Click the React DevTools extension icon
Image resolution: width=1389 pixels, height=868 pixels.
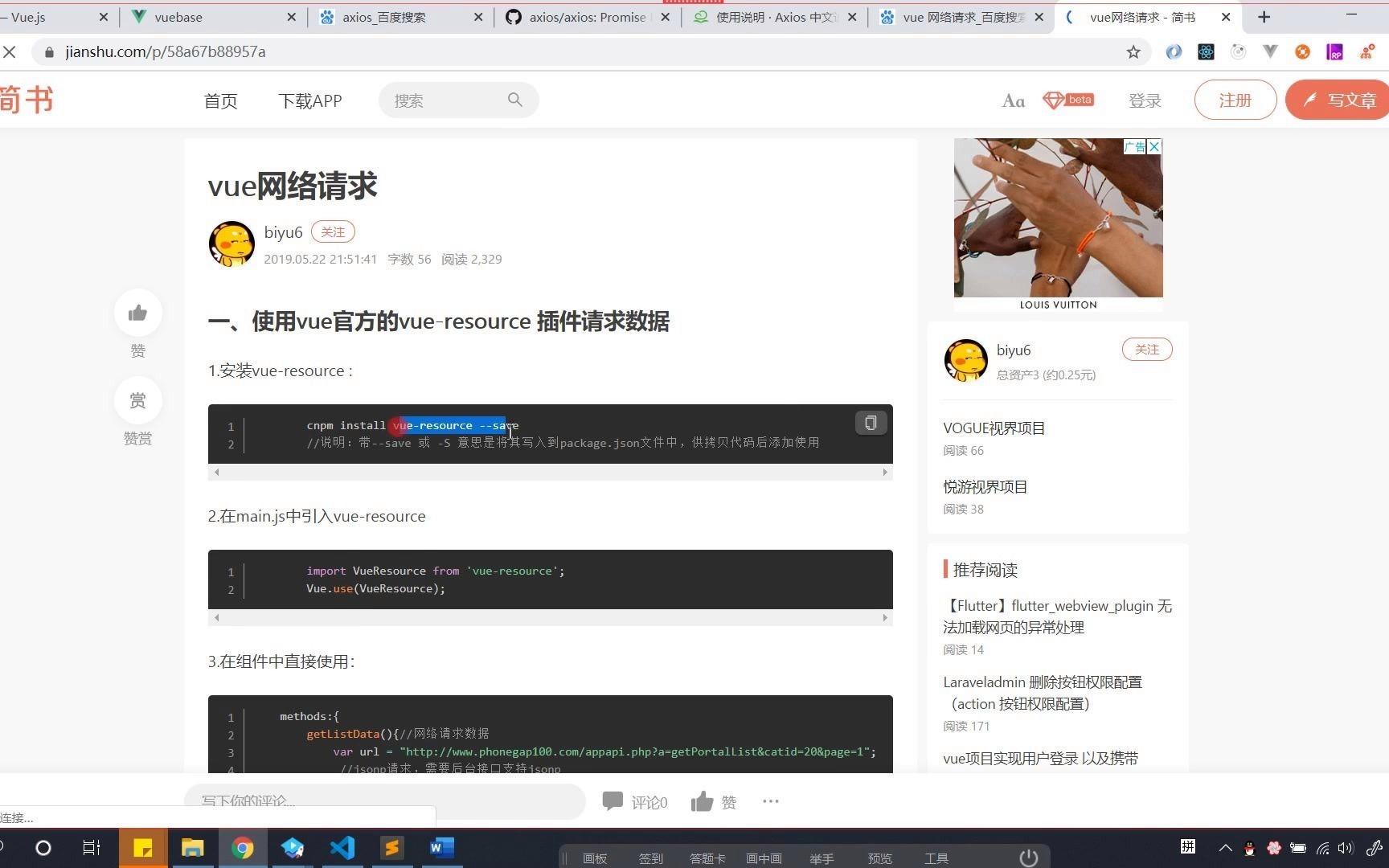pos(1206,52)
